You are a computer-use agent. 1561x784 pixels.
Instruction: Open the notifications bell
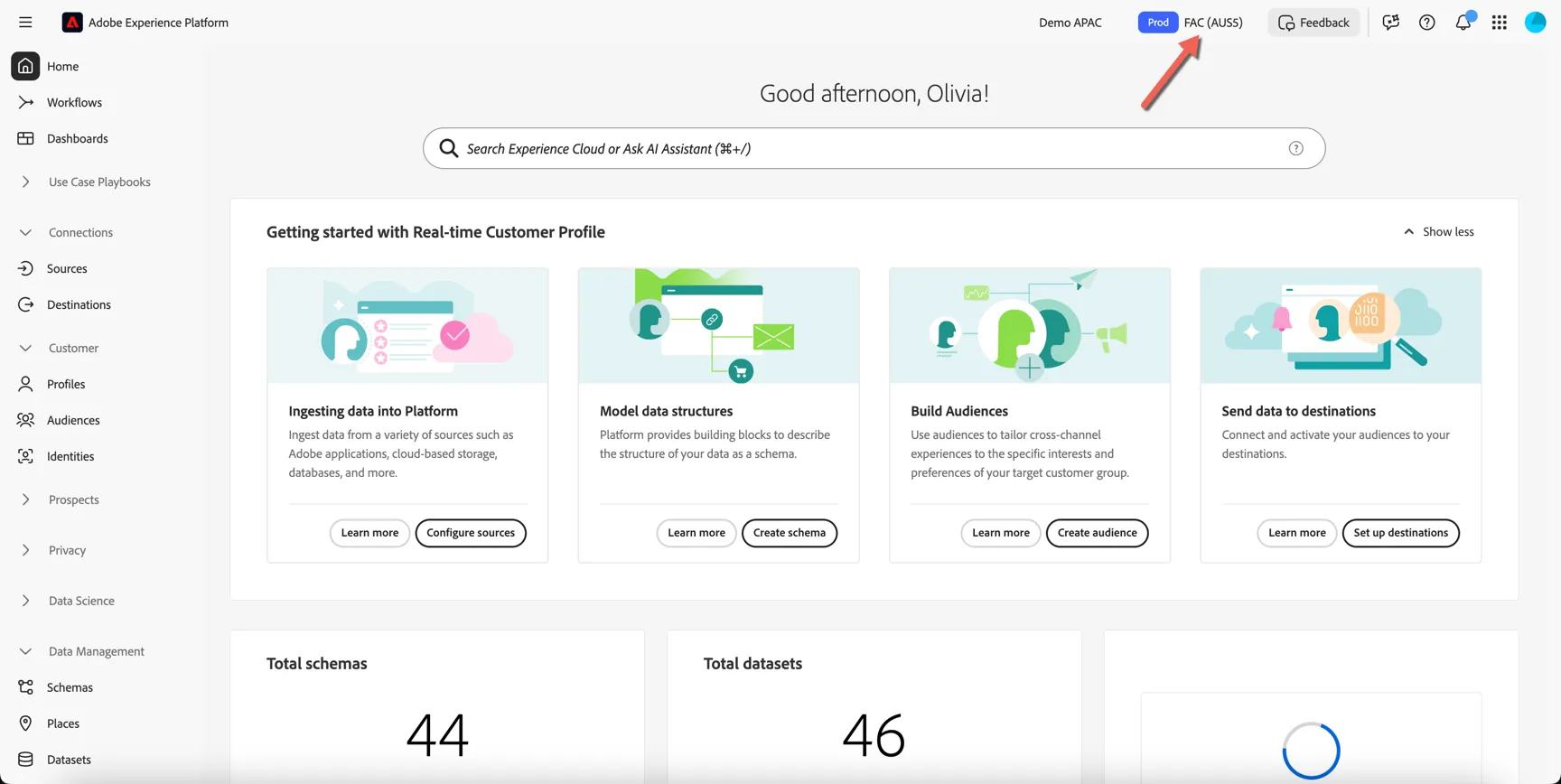click(x=1463, y=22)
